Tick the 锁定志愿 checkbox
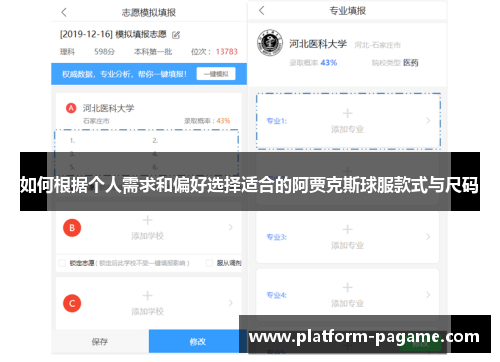 click(62, 263)
